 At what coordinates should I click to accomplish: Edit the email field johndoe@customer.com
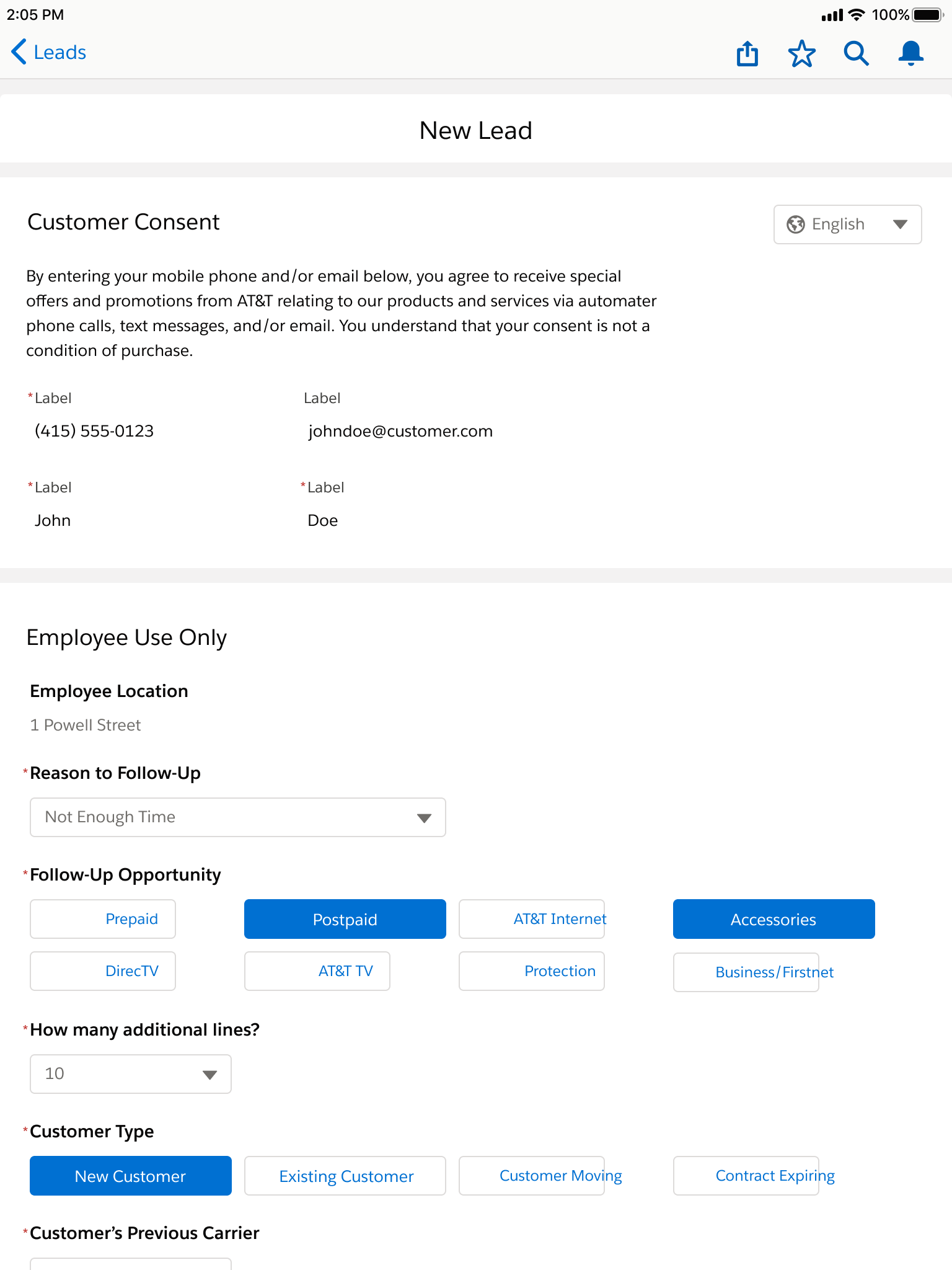400,431
